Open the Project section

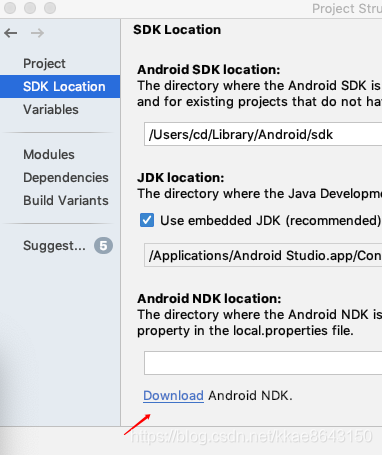[44, 63]
